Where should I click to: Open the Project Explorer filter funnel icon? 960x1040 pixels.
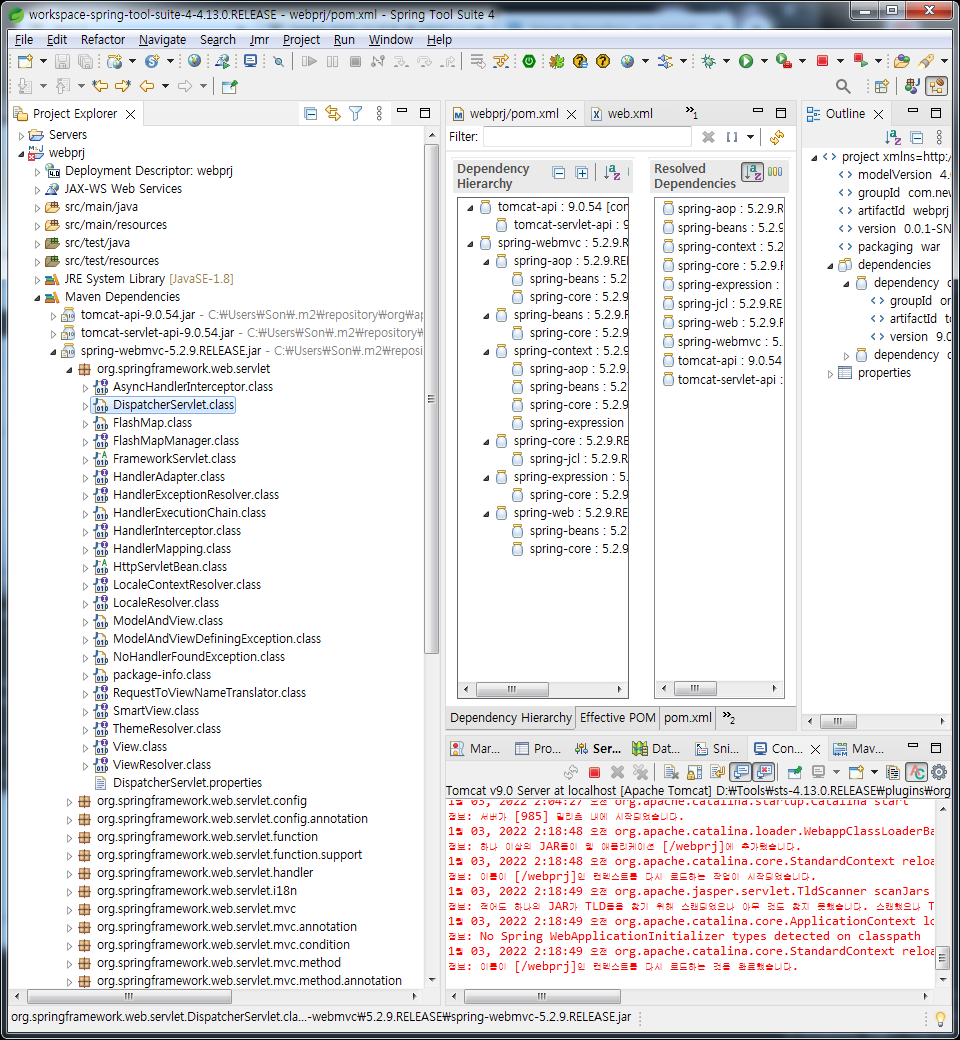356,113
